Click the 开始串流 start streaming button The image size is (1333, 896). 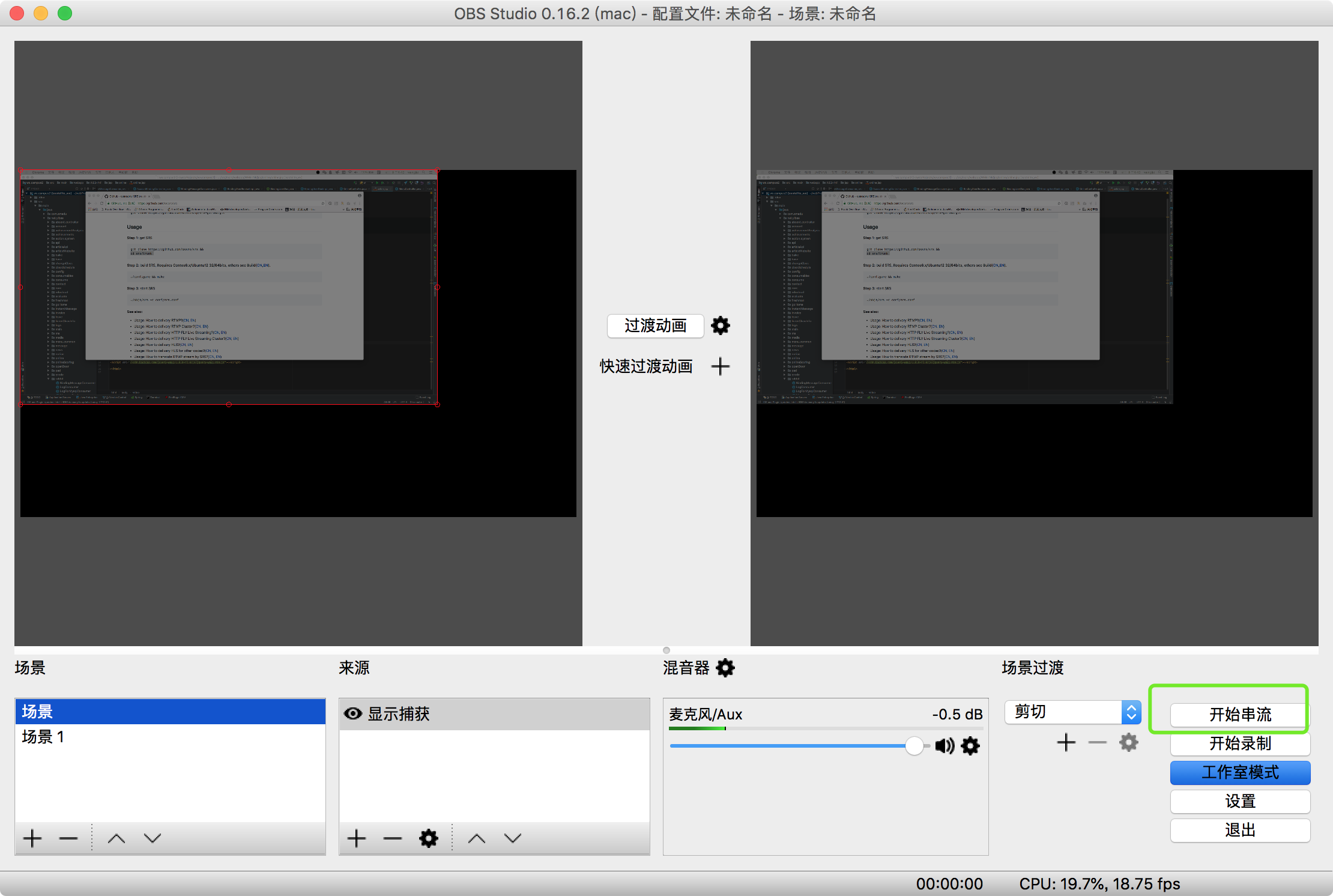point(1240,715)
